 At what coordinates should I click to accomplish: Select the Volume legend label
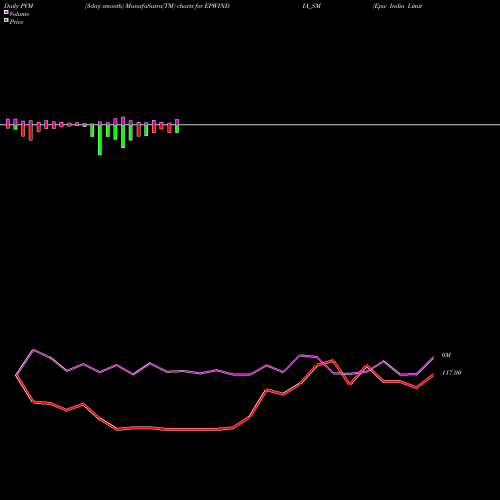(x=19, y=14)
